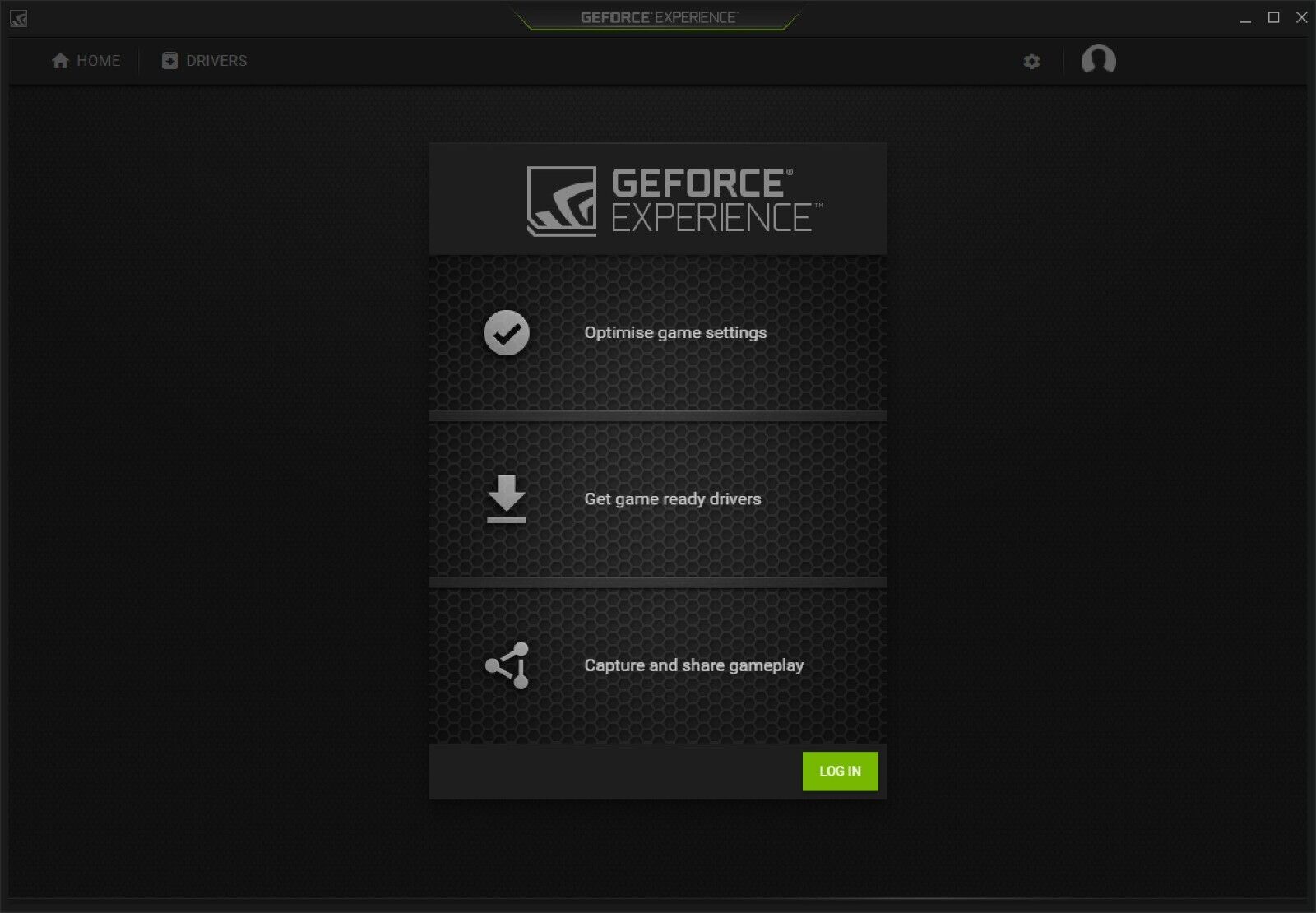Click the 'Get game ready drivers' text
Viewport: 1316px width, 913px height.
pyautogui.click(x=673, y=499)
